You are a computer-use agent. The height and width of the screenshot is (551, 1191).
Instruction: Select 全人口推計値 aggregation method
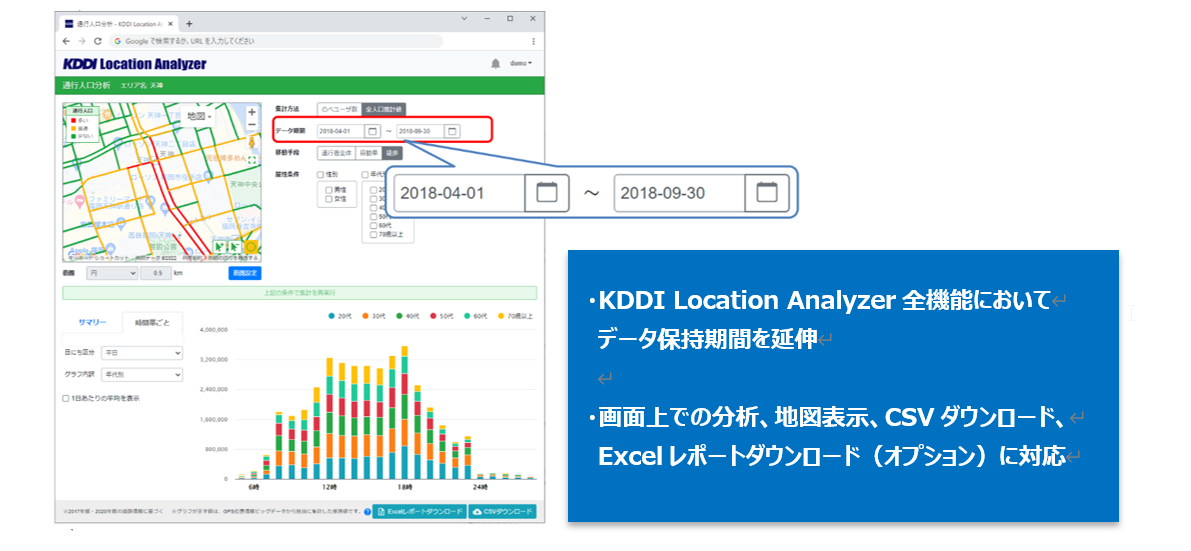click(382, 109)
